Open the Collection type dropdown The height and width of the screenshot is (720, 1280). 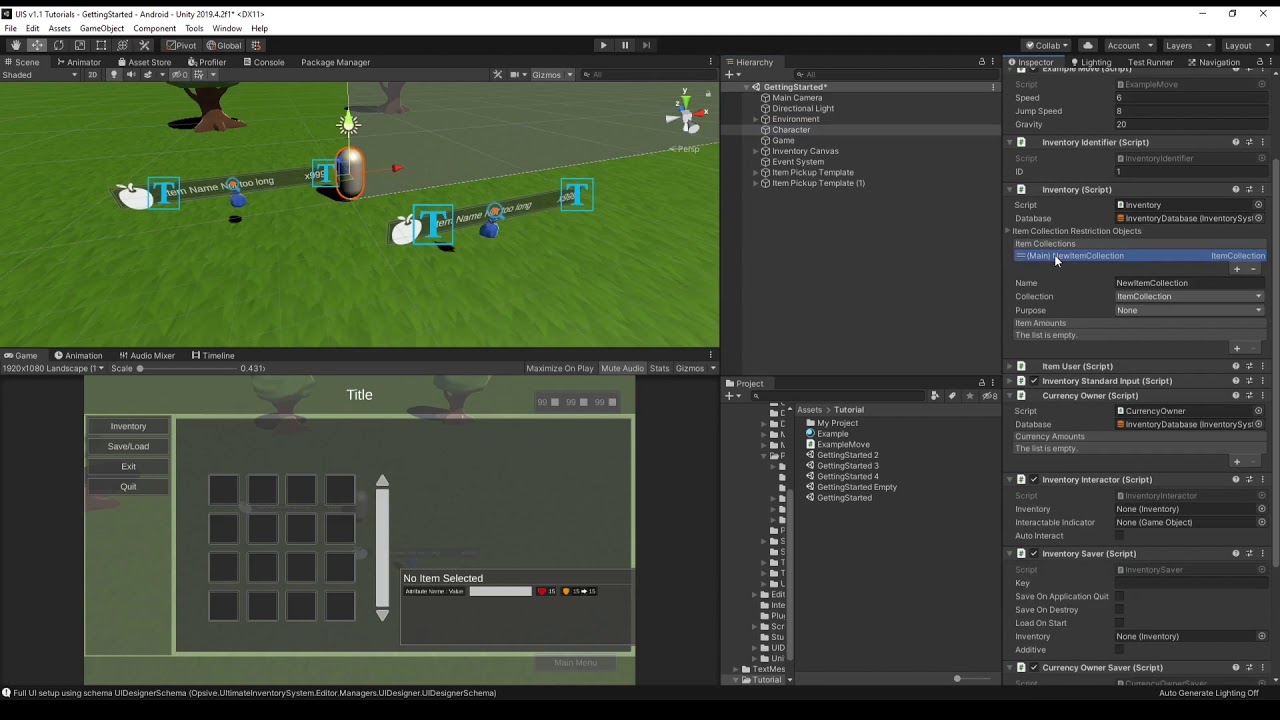click(x=1189, y=297)
